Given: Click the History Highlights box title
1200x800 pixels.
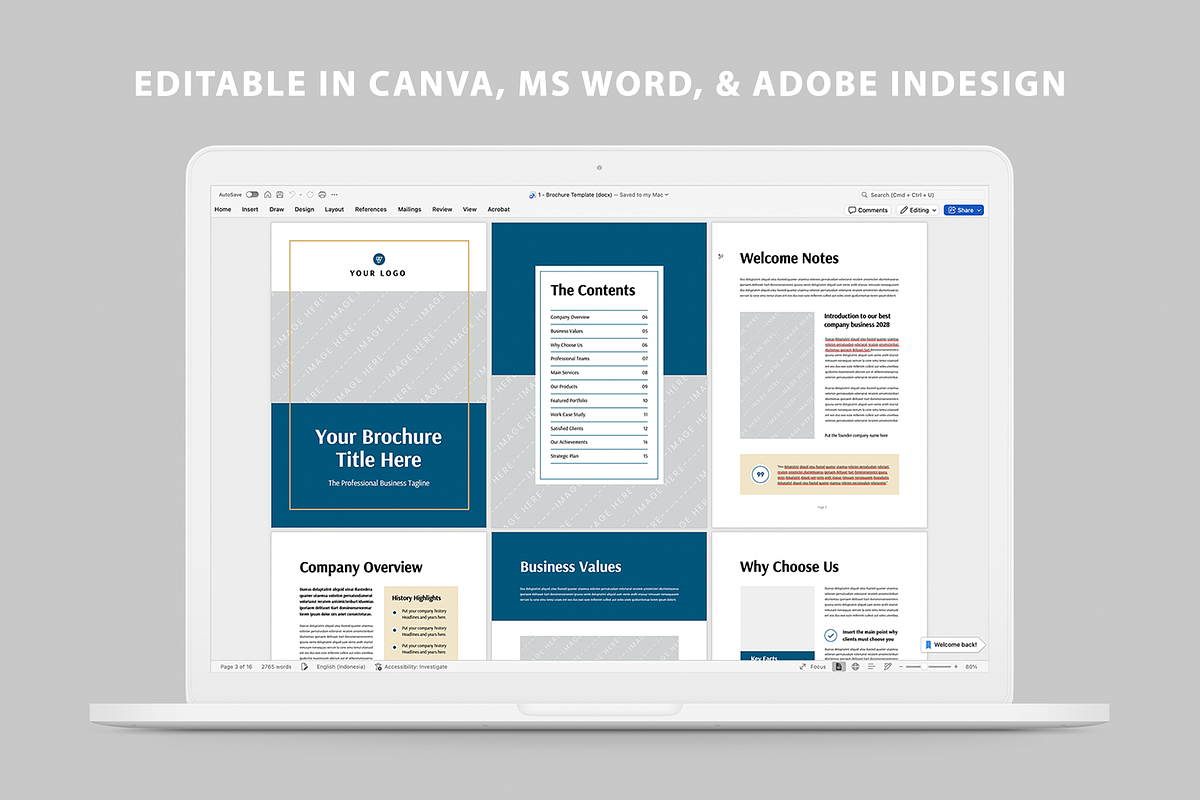Looking at the screenshot, I should point(416,598).
